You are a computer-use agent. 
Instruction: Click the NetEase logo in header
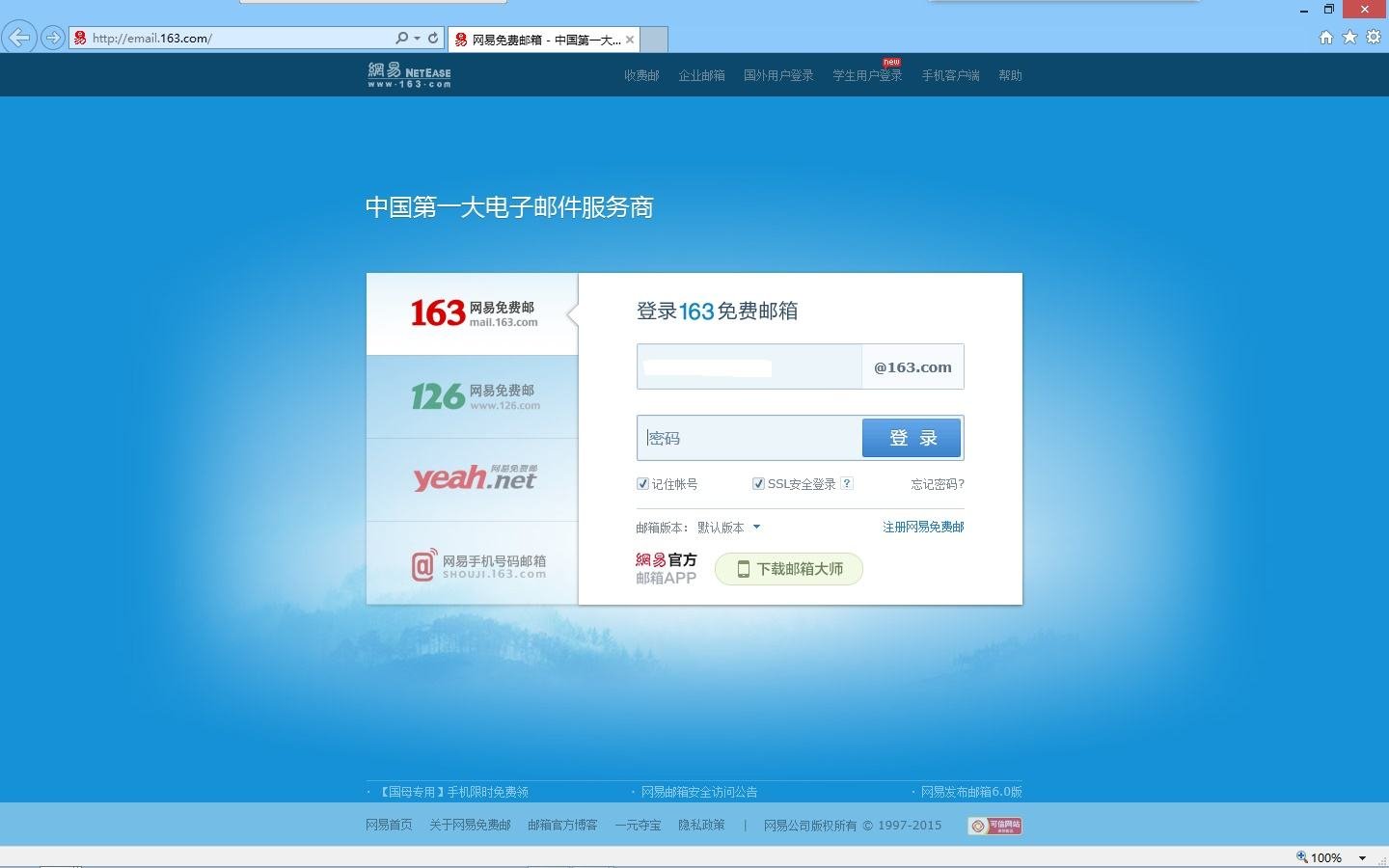(409, 74)
